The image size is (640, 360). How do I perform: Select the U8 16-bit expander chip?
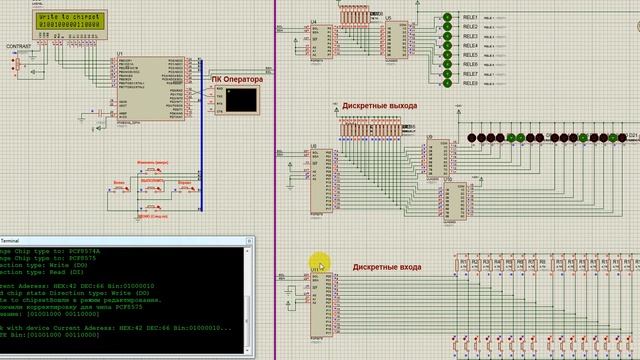click(322, 181)
